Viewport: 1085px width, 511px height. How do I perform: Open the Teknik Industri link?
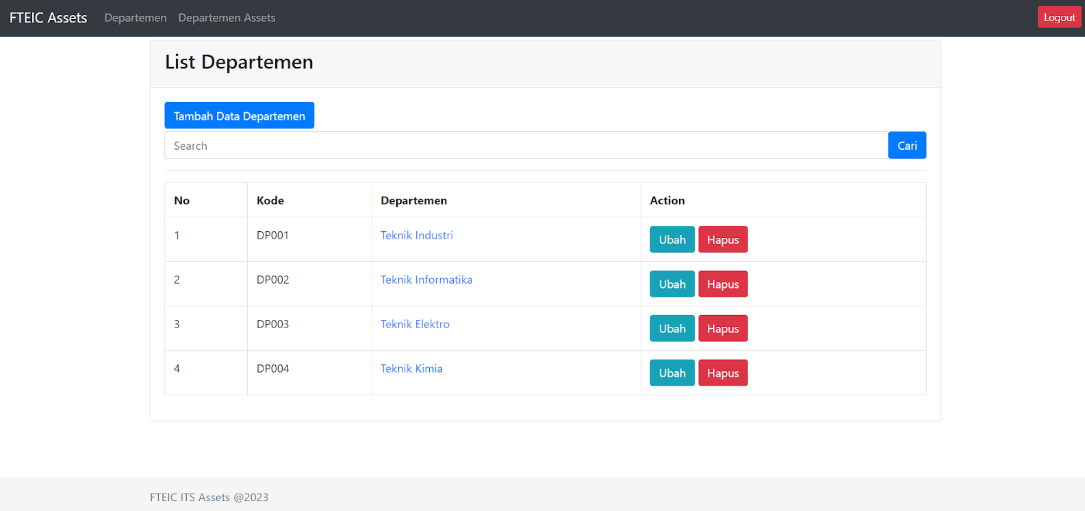(x=417, y=235)
